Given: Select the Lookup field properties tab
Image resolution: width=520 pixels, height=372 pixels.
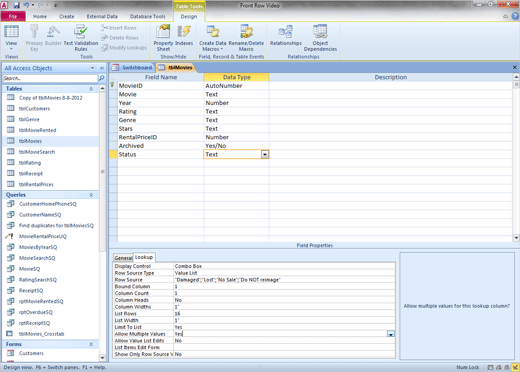Looking at the screenshot, I should tap(144, 257).
